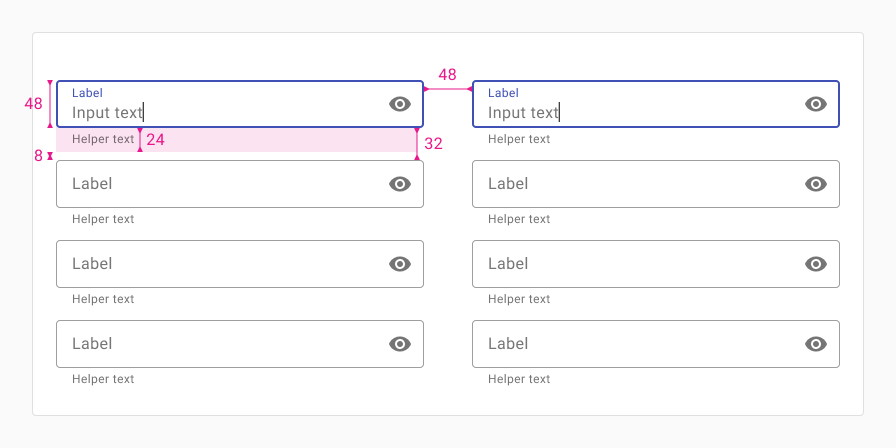This screenshot has width=896, height=448.
Task: Click eye icon in bottom-right field
Action: click(x=816, y=344)
